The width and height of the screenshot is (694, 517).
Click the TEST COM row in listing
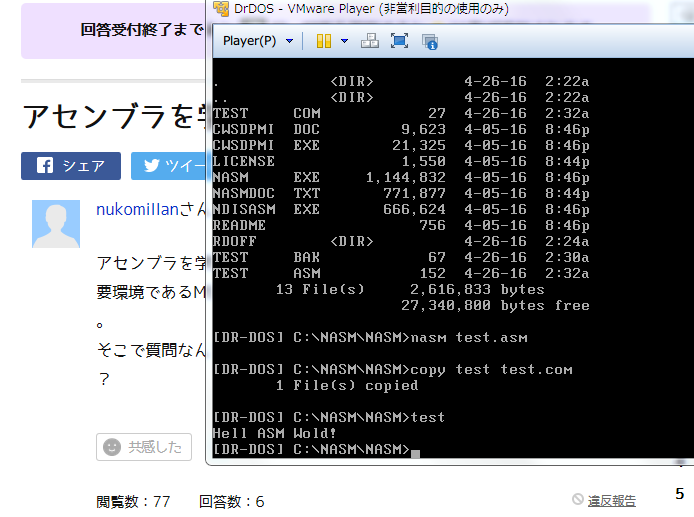coord(401,113)
